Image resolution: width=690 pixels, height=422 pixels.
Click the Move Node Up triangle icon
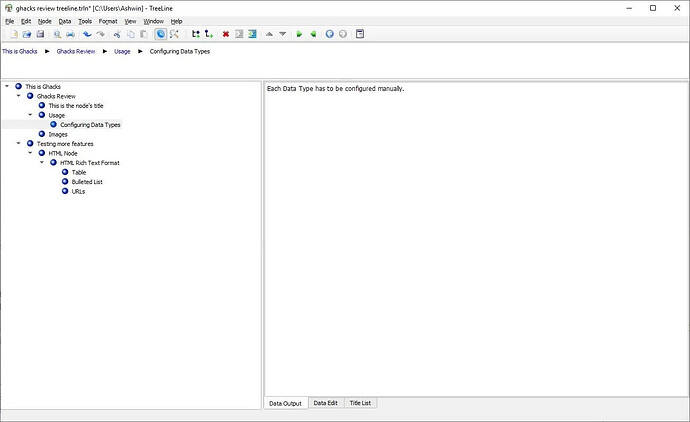click(269, 34)
